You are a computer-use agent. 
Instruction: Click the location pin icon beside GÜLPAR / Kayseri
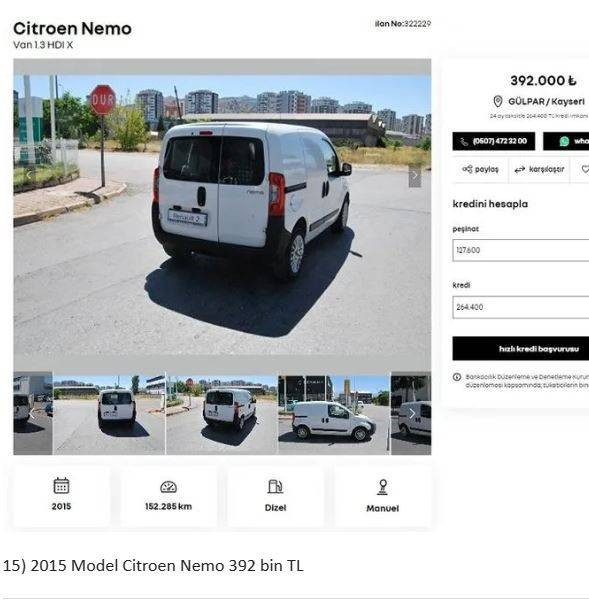[498, 101]
